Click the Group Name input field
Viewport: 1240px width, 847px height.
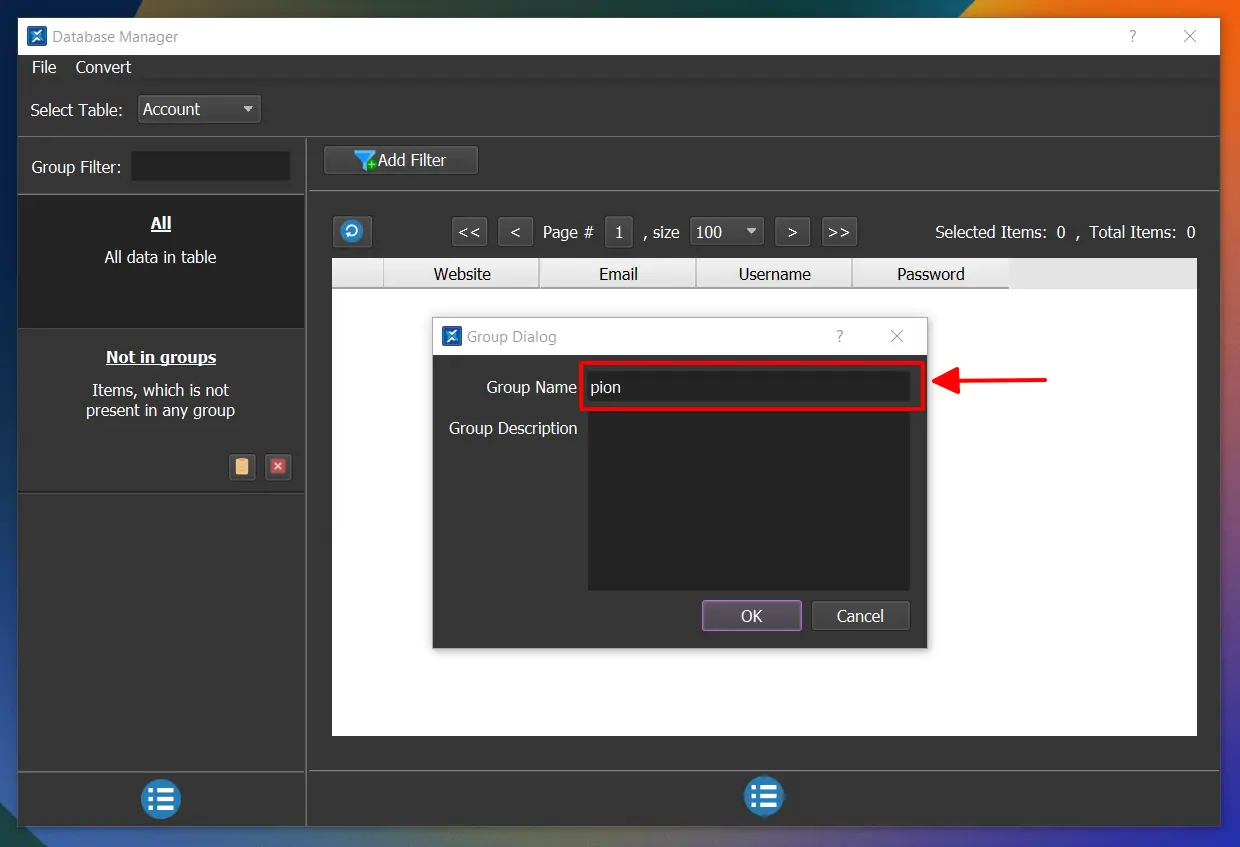[x=749, y=387]
